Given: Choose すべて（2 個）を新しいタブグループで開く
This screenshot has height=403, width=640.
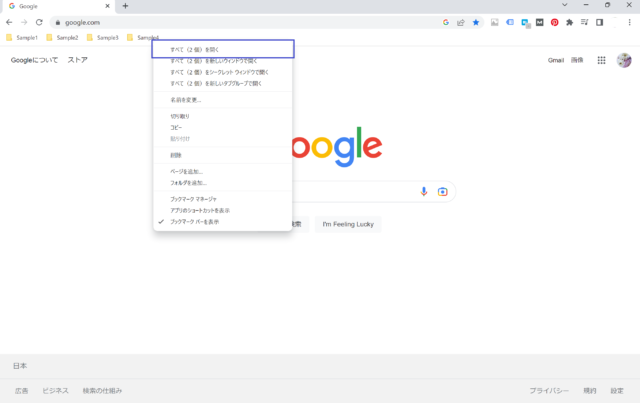Looking at the screenshot, I should click(223, 84).
